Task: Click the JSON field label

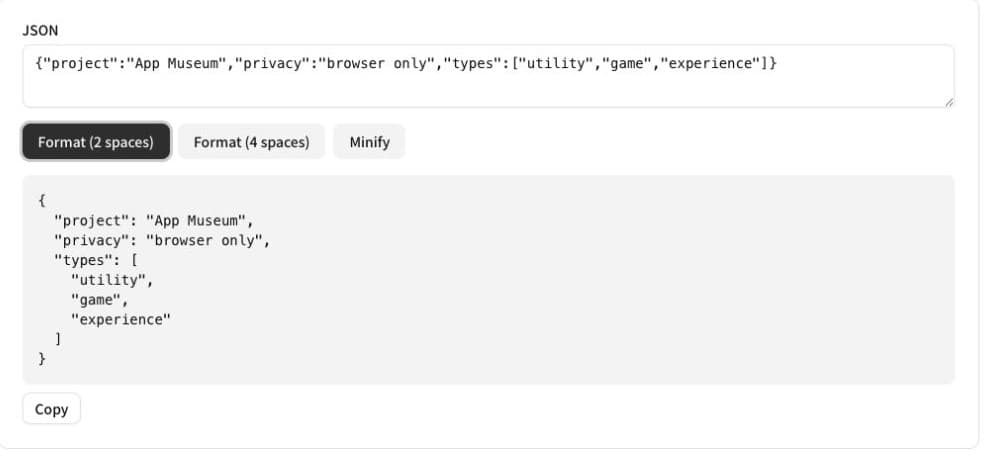Action: tap(40, 30)
